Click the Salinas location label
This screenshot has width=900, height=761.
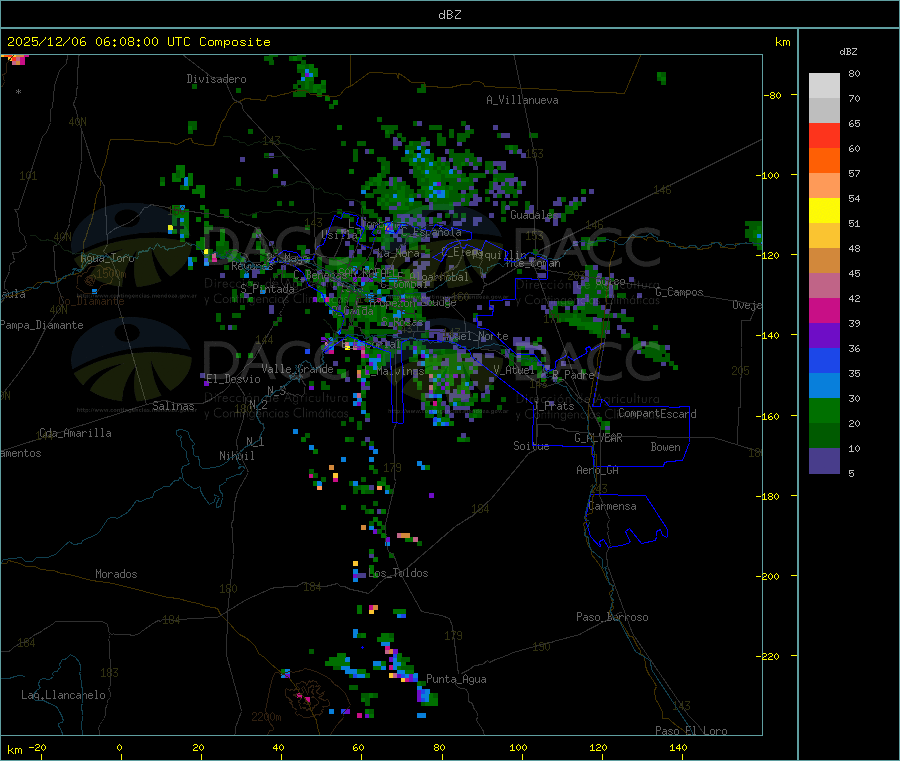tap(173, 406)
